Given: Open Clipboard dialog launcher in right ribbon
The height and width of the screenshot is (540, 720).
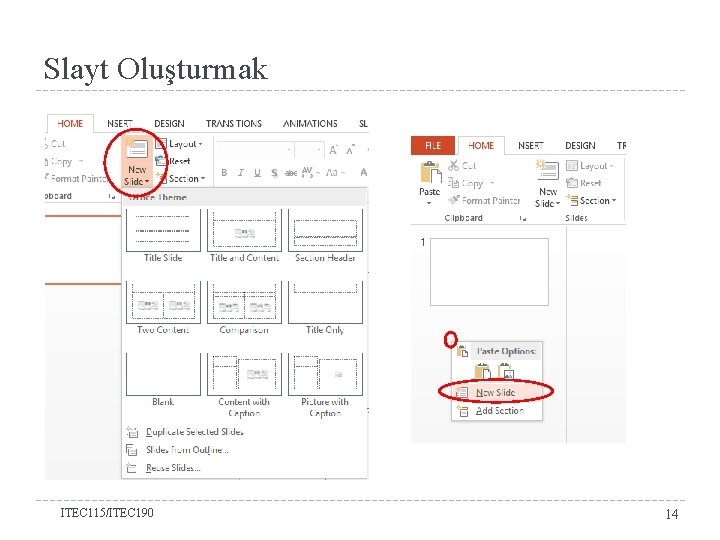Looking at the screenshot, I should coord(523,219).
